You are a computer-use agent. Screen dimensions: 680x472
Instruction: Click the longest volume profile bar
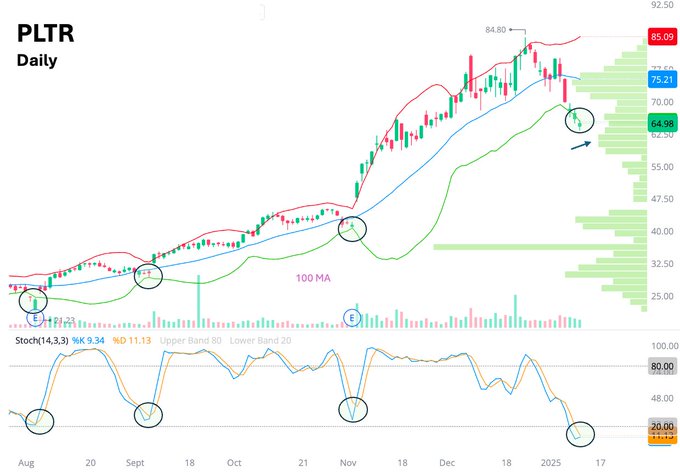tap(540, 247)
